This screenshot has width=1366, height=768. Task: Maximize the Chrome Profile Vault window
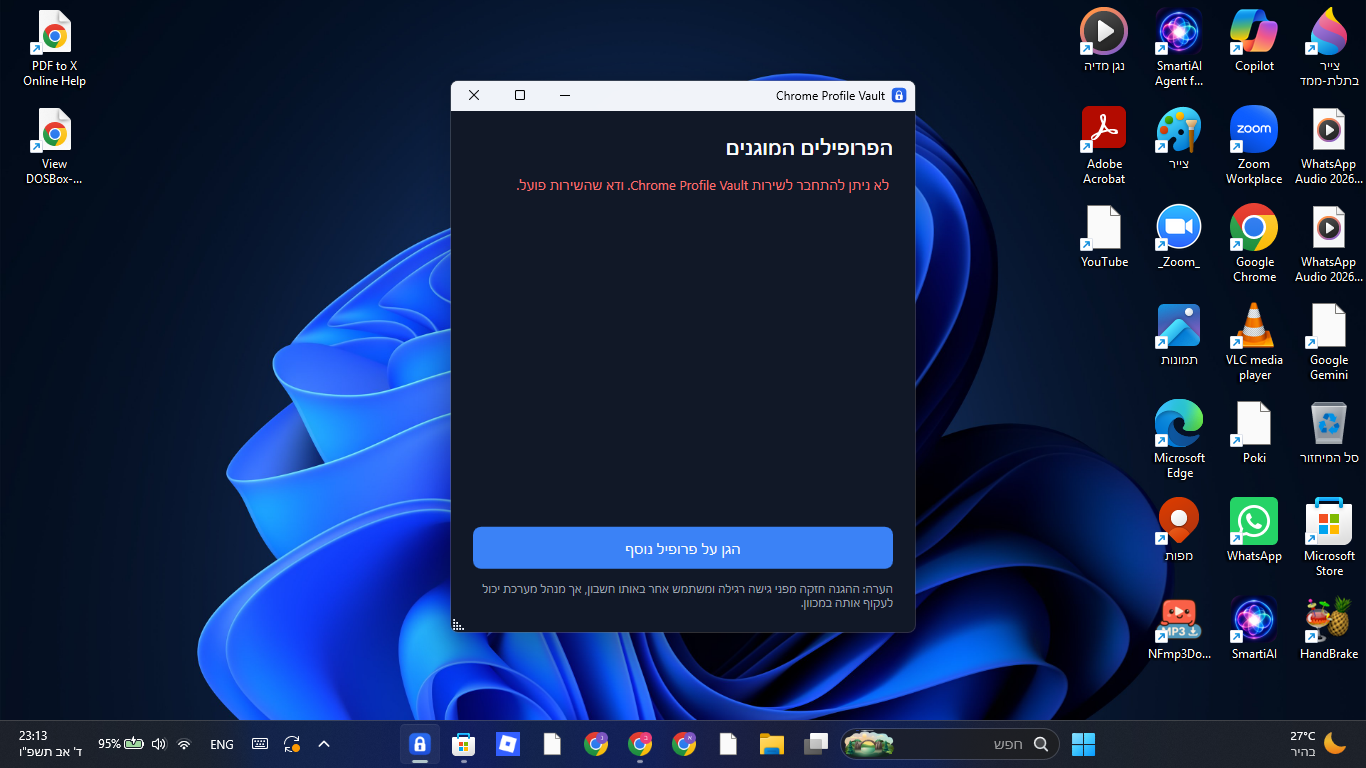coord(520,95)
